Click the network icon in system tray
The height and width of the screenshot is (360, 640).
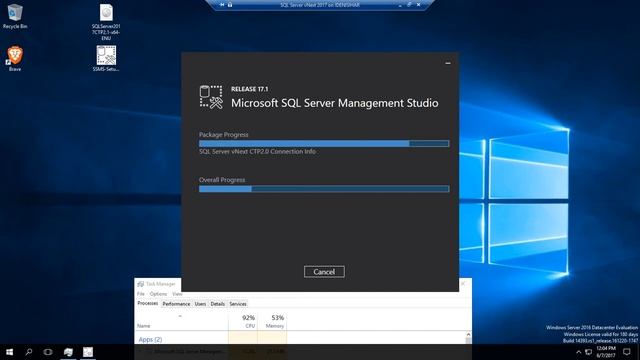tap(589, 352)
